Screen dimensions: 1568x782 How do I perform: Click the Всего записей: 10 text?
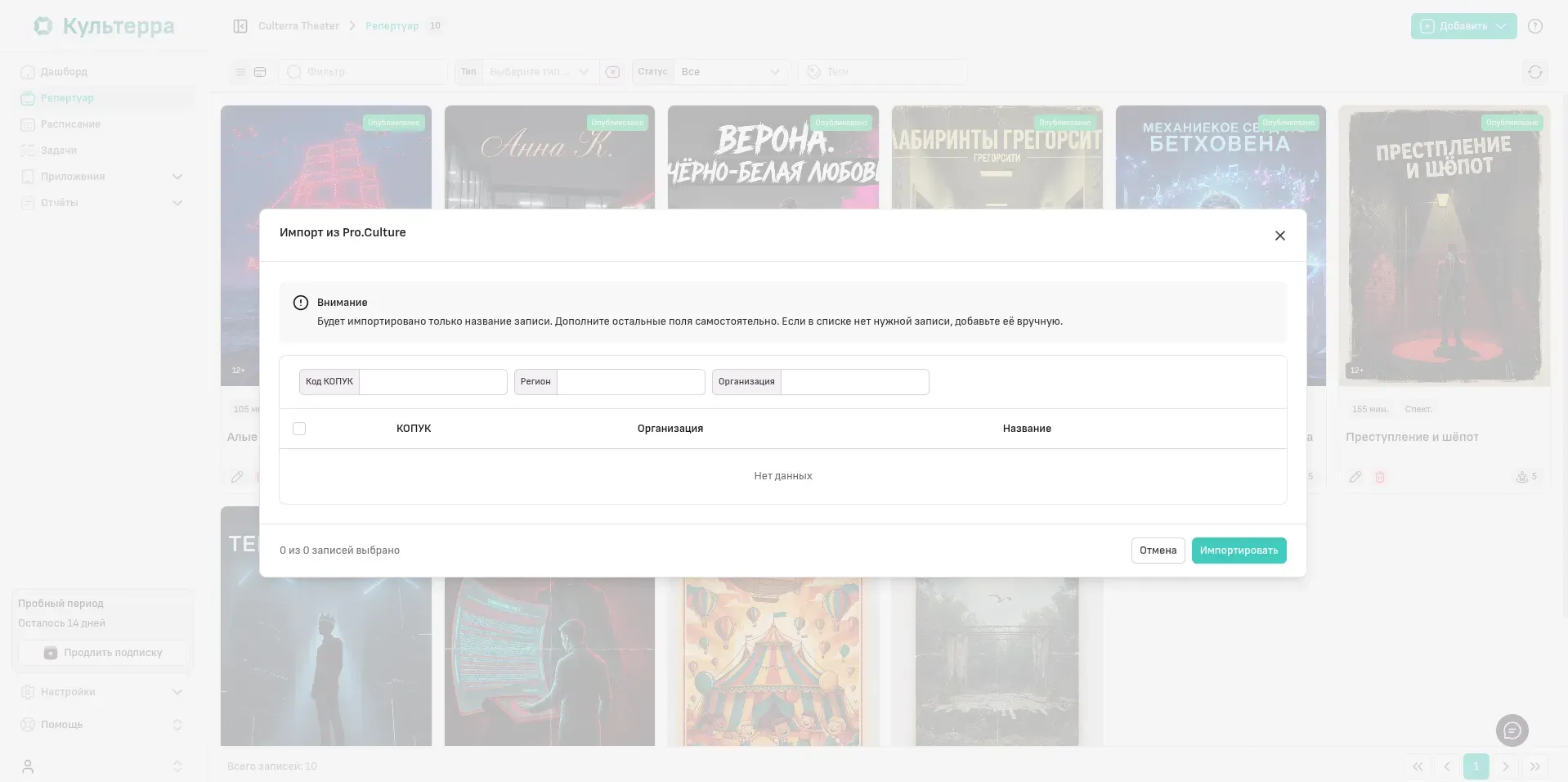coord(272,766)
